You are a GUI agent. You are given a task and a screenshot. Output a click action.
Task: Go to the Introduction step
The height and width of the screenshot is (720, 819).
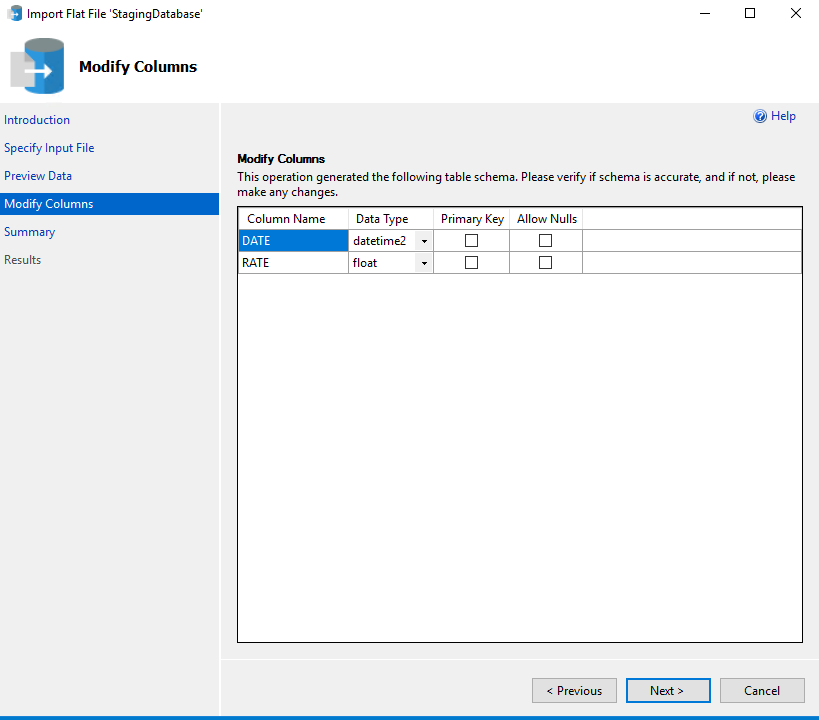point(37,120)
